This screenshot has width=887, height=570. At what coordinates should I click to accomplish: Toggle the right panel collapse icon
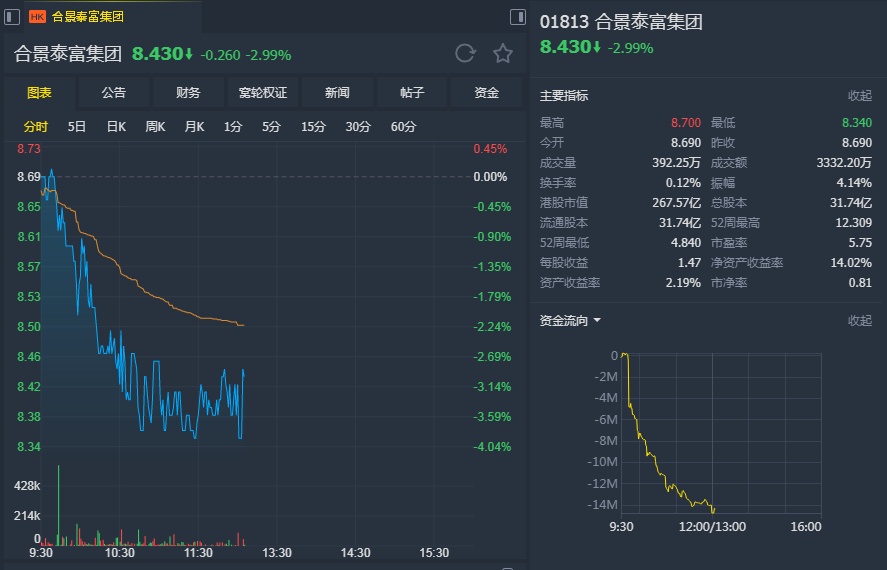point(518,17)
